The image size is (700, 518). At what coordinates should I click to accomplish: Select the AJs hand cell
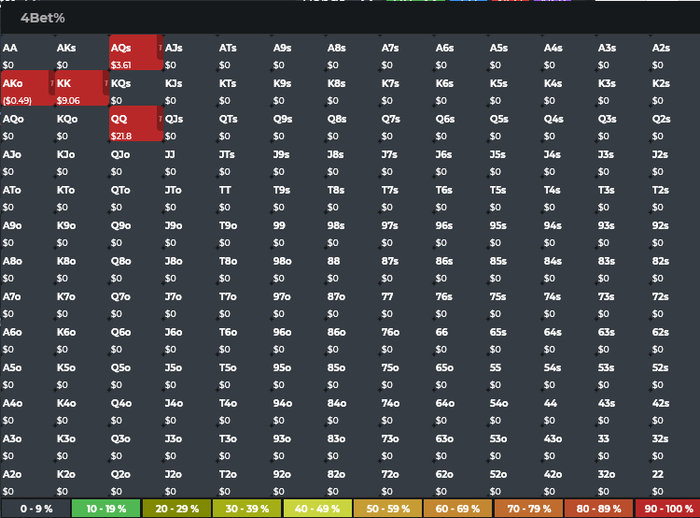(x=190, y=52)
